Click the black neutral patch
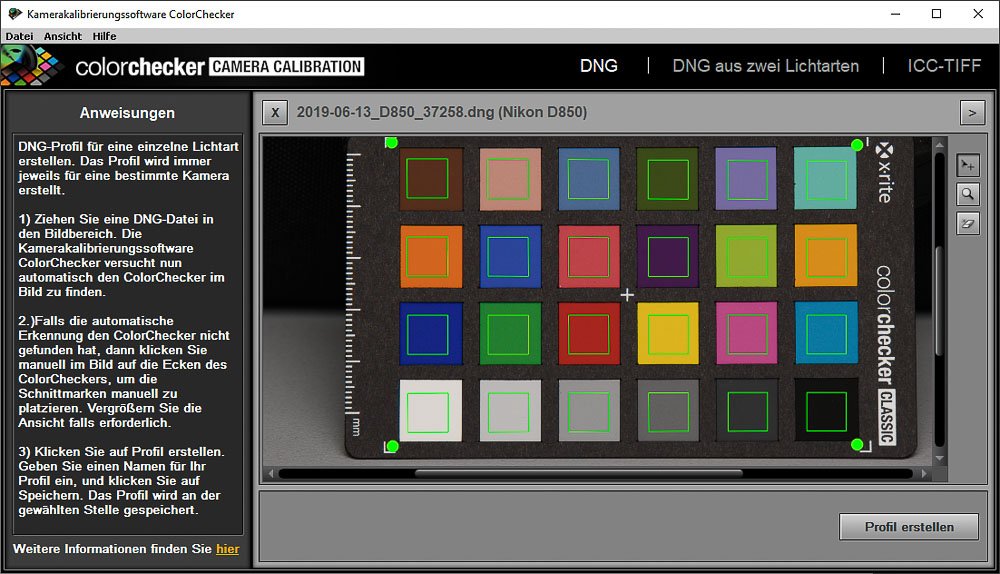 [x=827, y=410]
